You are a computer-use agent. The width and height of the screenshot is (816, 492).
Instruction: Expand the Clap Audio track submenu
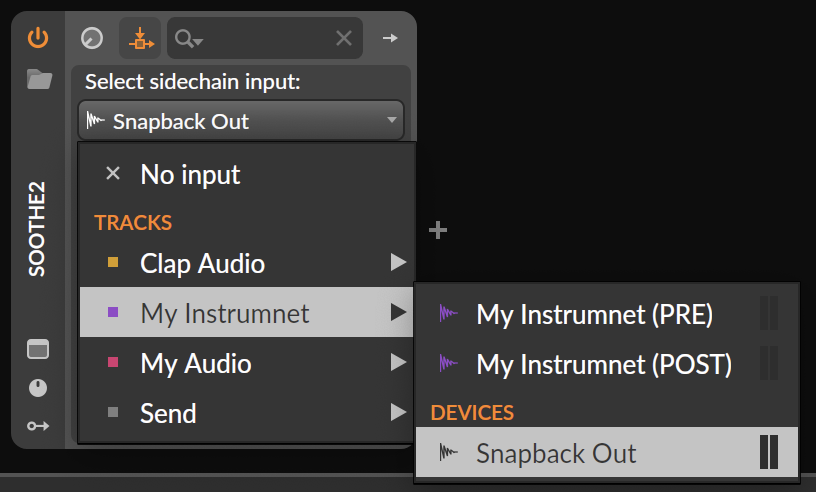point(399,263)
